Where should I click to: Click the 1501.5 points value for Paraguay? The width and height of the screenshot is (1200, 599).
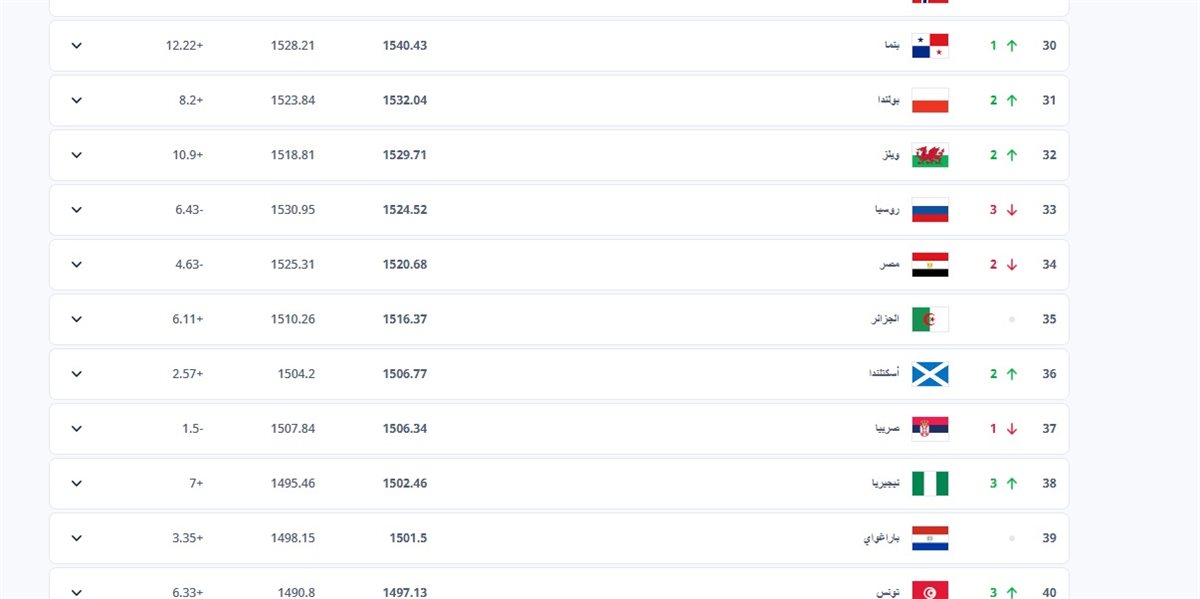(x=408, y=538)
